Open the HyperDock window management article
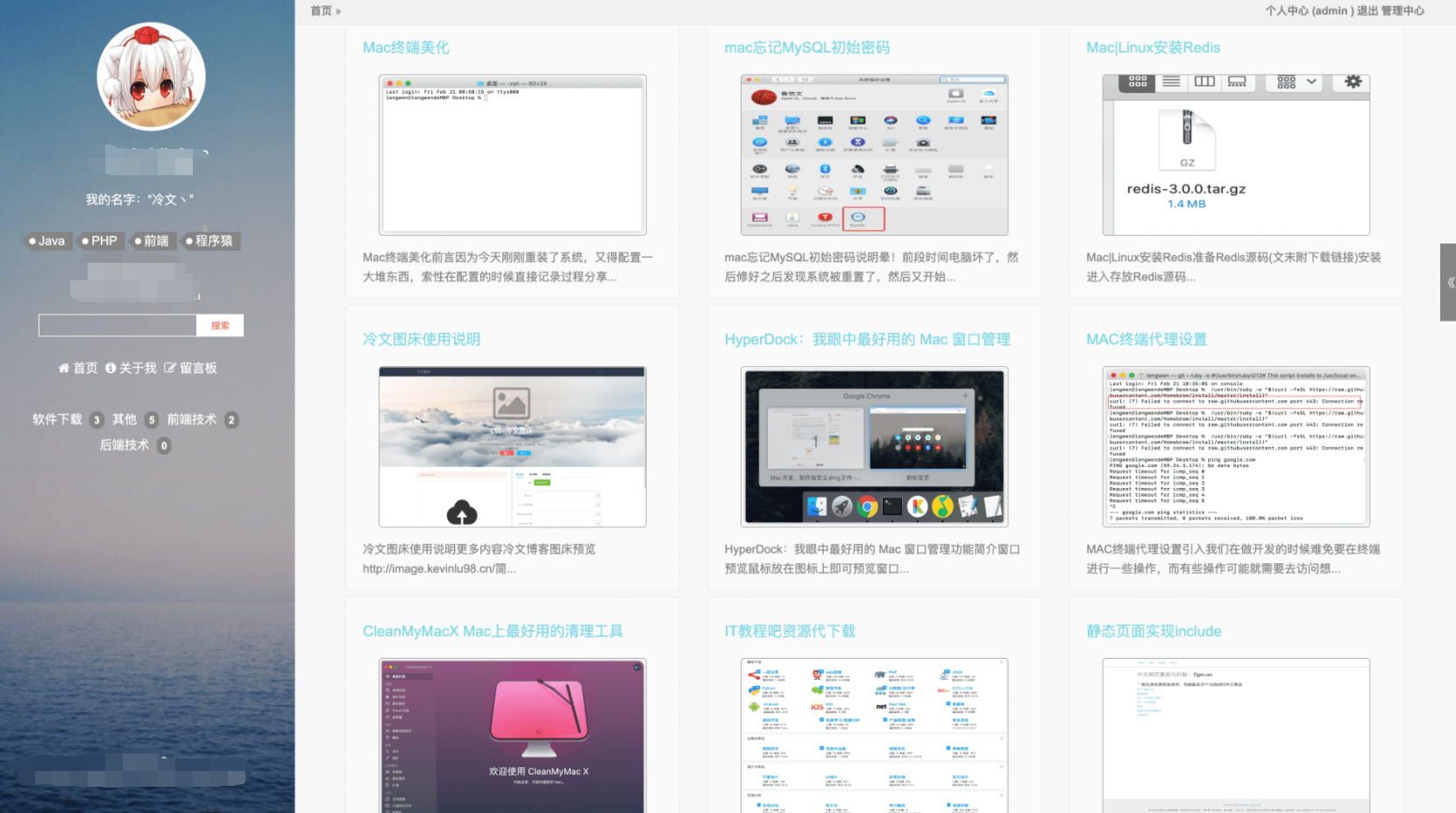The image size is (1456, 813). click(x=866, y=339)
